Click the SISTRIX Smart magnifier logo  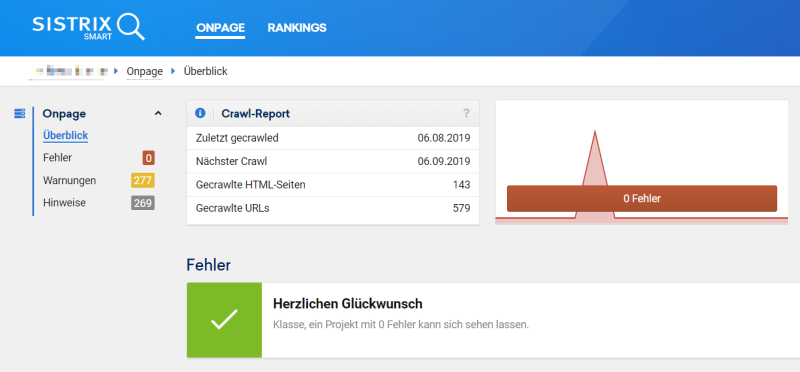pos(88,27)
